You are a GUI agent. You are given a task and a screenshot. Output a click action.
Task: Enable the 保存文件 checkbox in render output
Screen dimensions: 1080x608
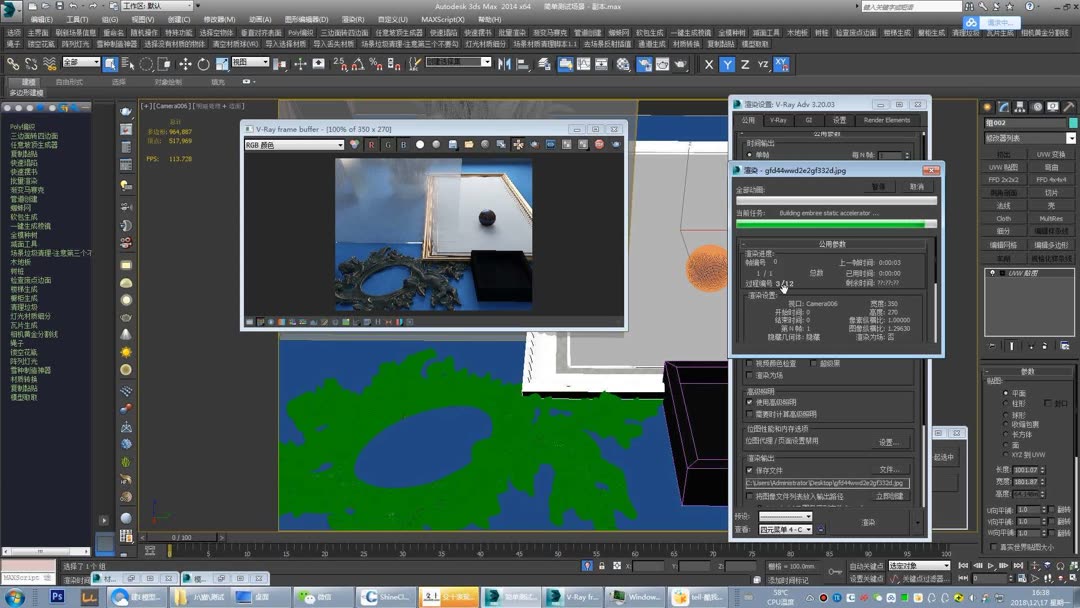750,470
